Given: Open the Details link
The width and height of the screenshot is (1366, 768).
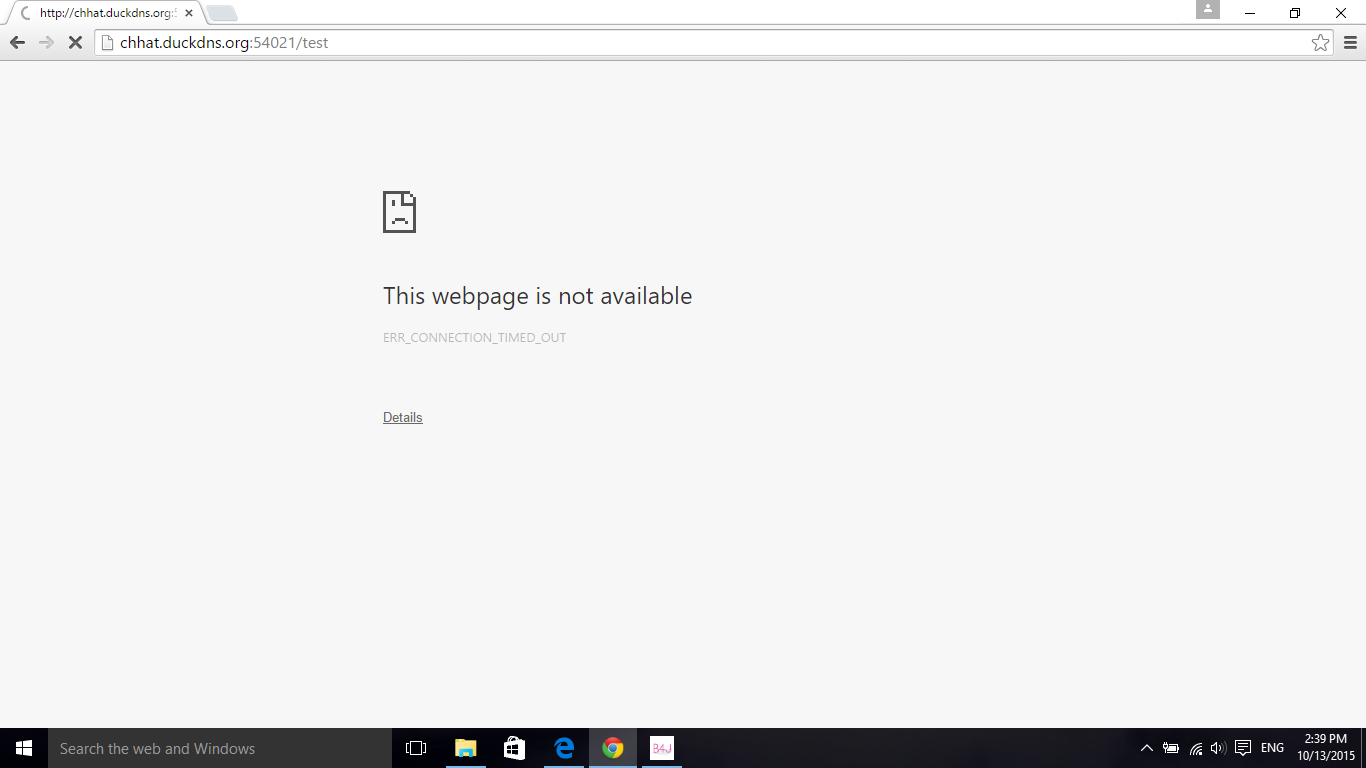Looking at the screenshot, I should coord(403,418).
